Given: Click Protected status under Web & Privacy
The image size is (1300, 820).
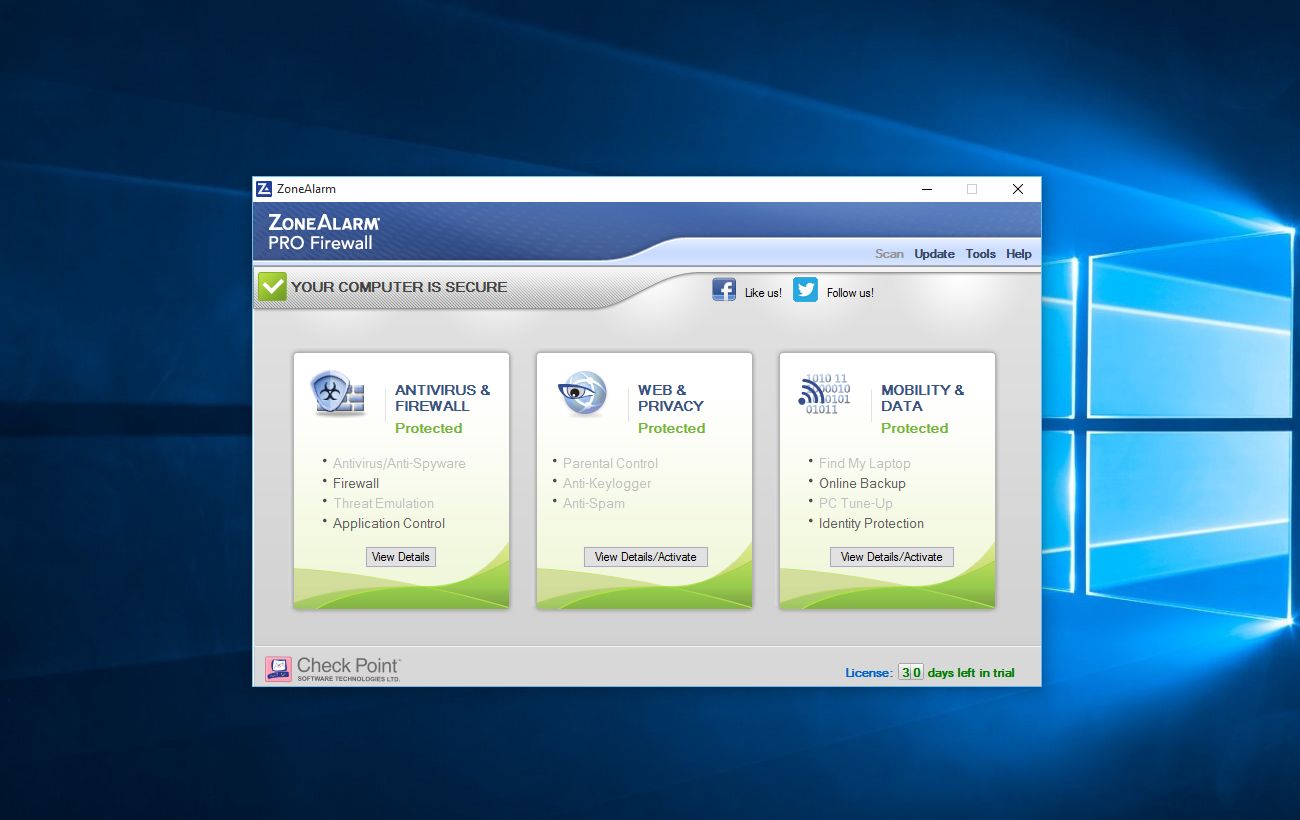Looking at the screenshot, I should click(672, 428).
